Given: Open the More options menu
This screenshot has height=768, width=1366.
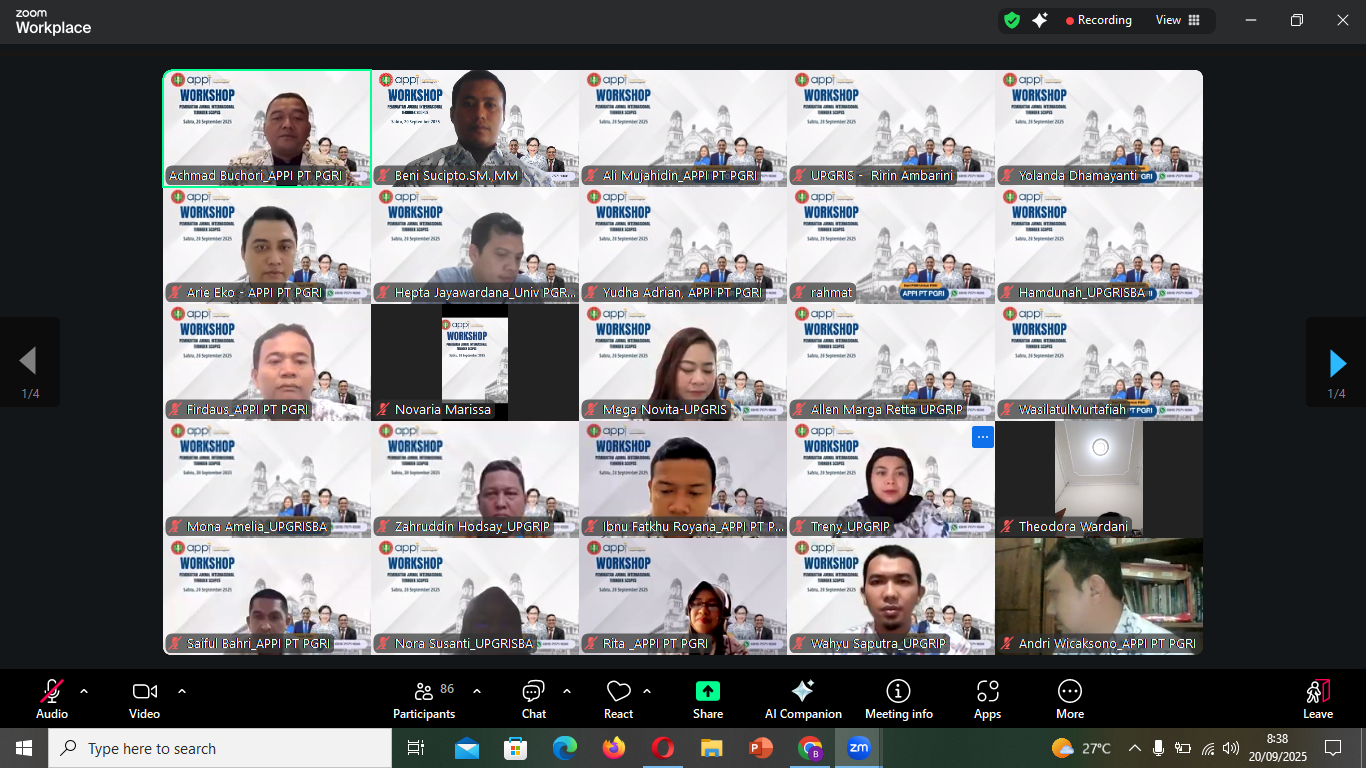Looking at the screenshot, I should (1069, 699).
